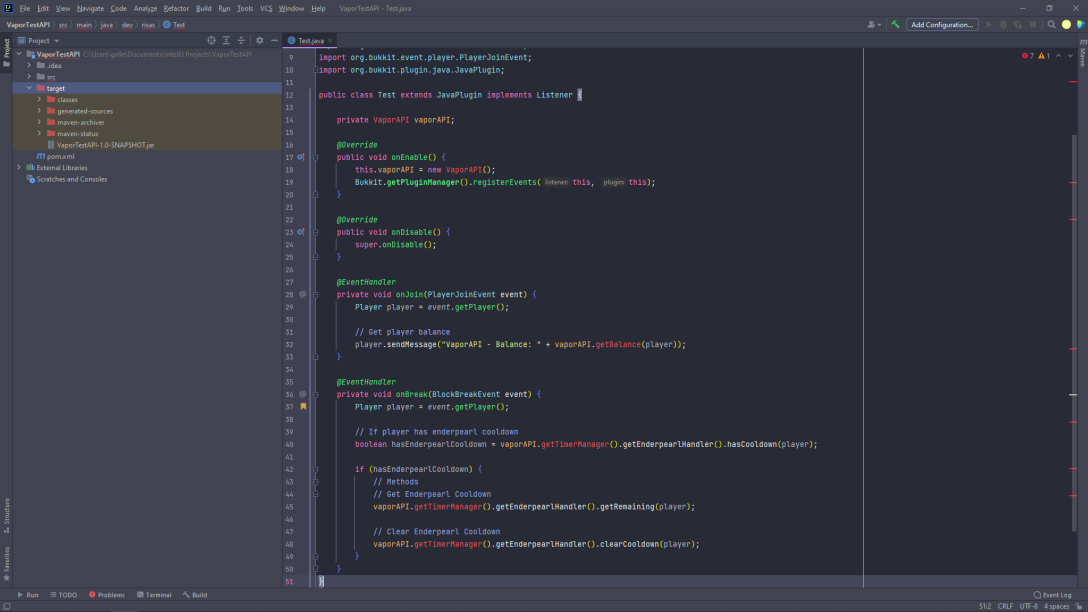Viewport: 1088px width, 612px height.
Task: Click override gutter icon beside onEnable
Action: (300, 158)
